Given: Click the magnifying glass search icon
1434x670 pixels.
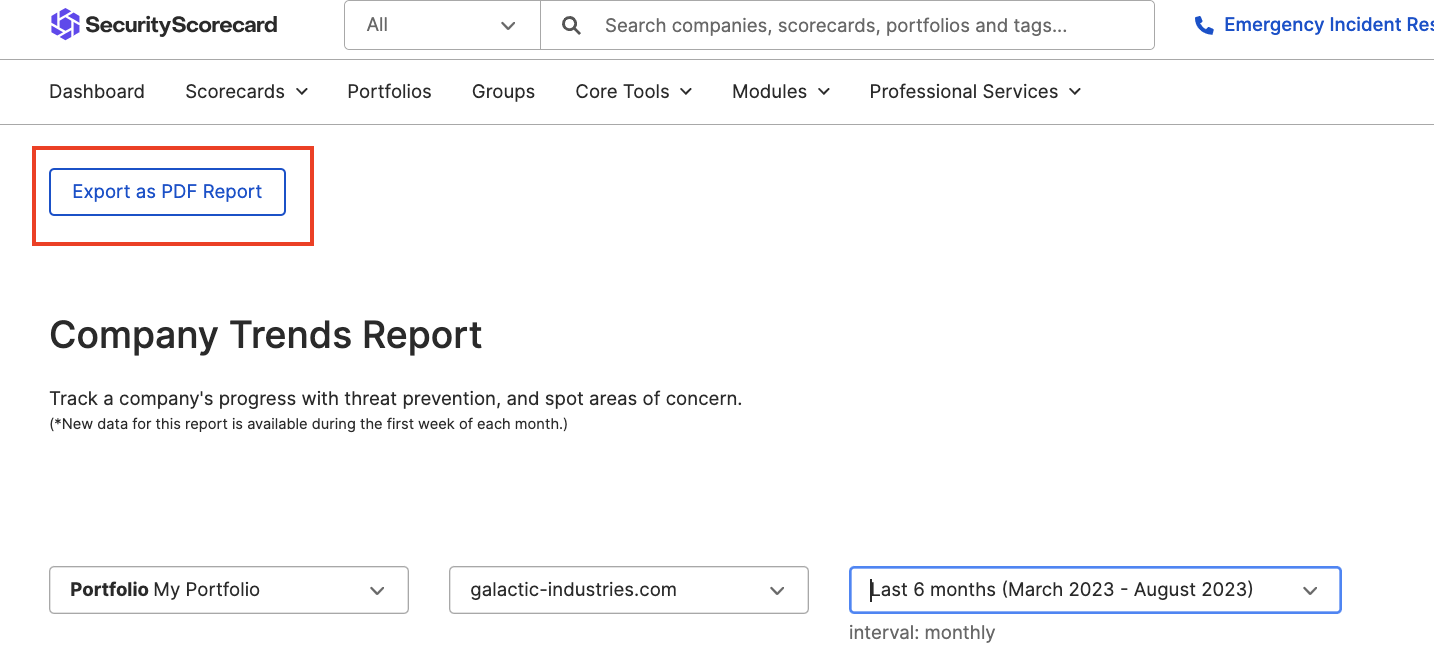Looking at the screenshot, I should click(x=571, y=25).
